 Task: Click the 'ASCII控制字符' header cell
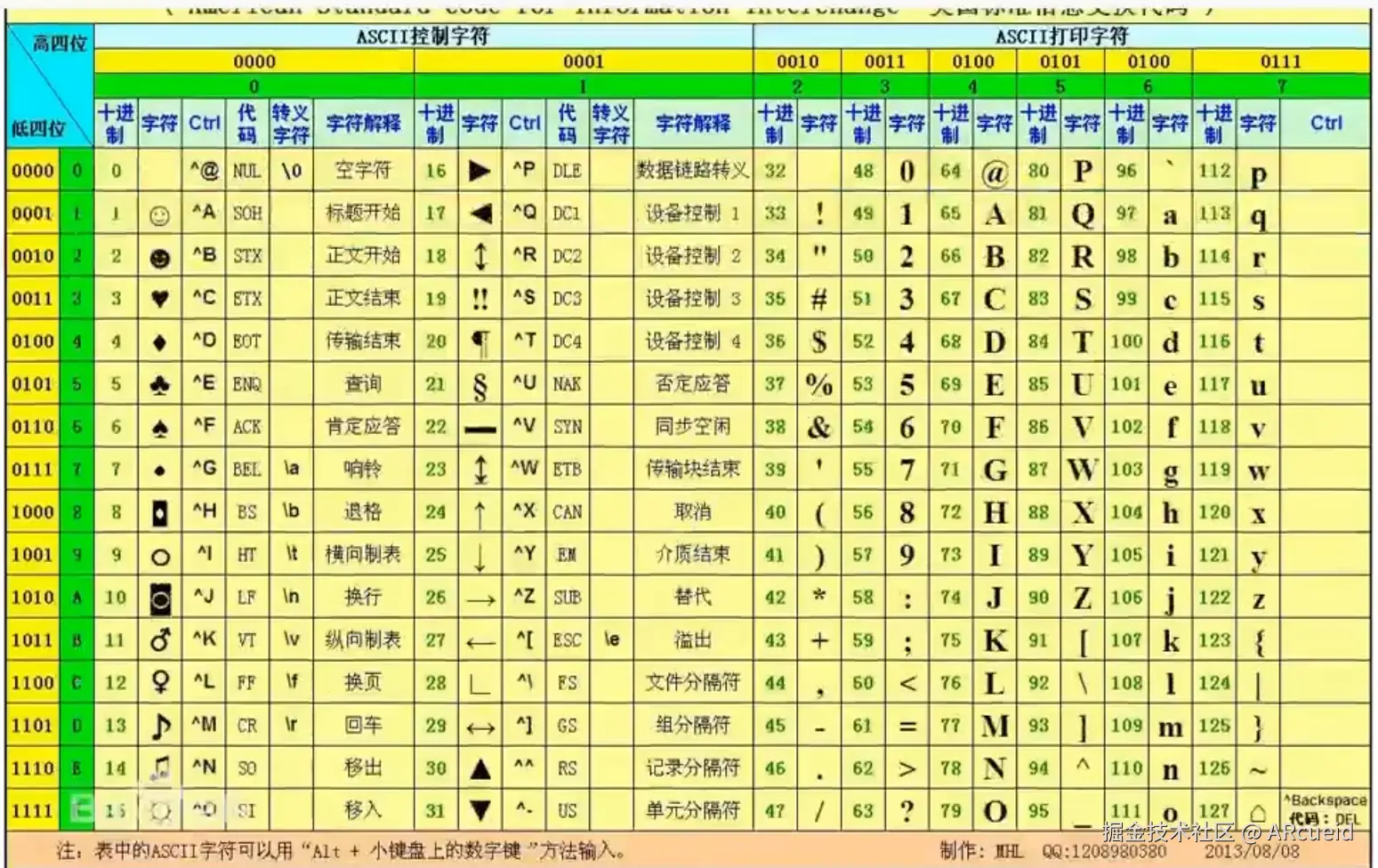tap(423, 36)
